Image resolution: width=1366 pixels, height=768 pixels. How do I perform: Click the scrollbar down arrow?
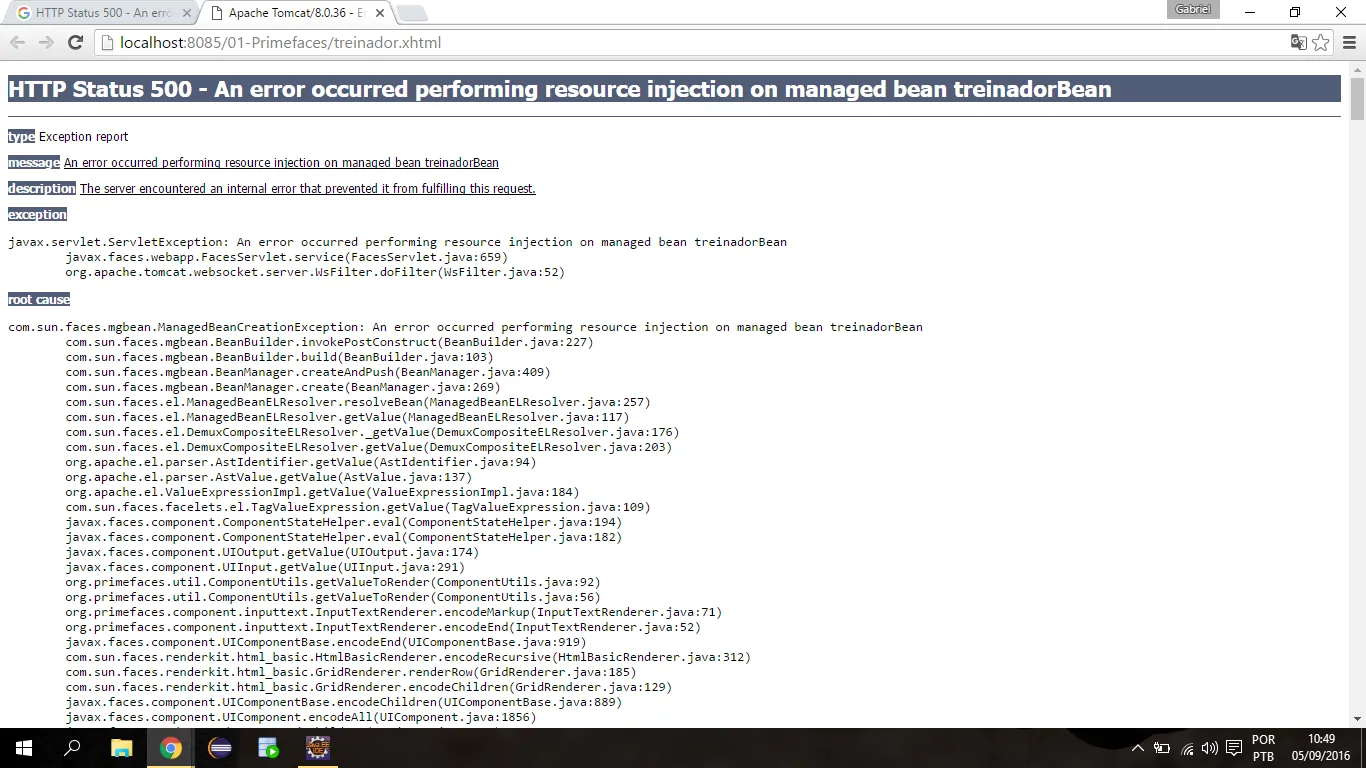(1357, 718)
